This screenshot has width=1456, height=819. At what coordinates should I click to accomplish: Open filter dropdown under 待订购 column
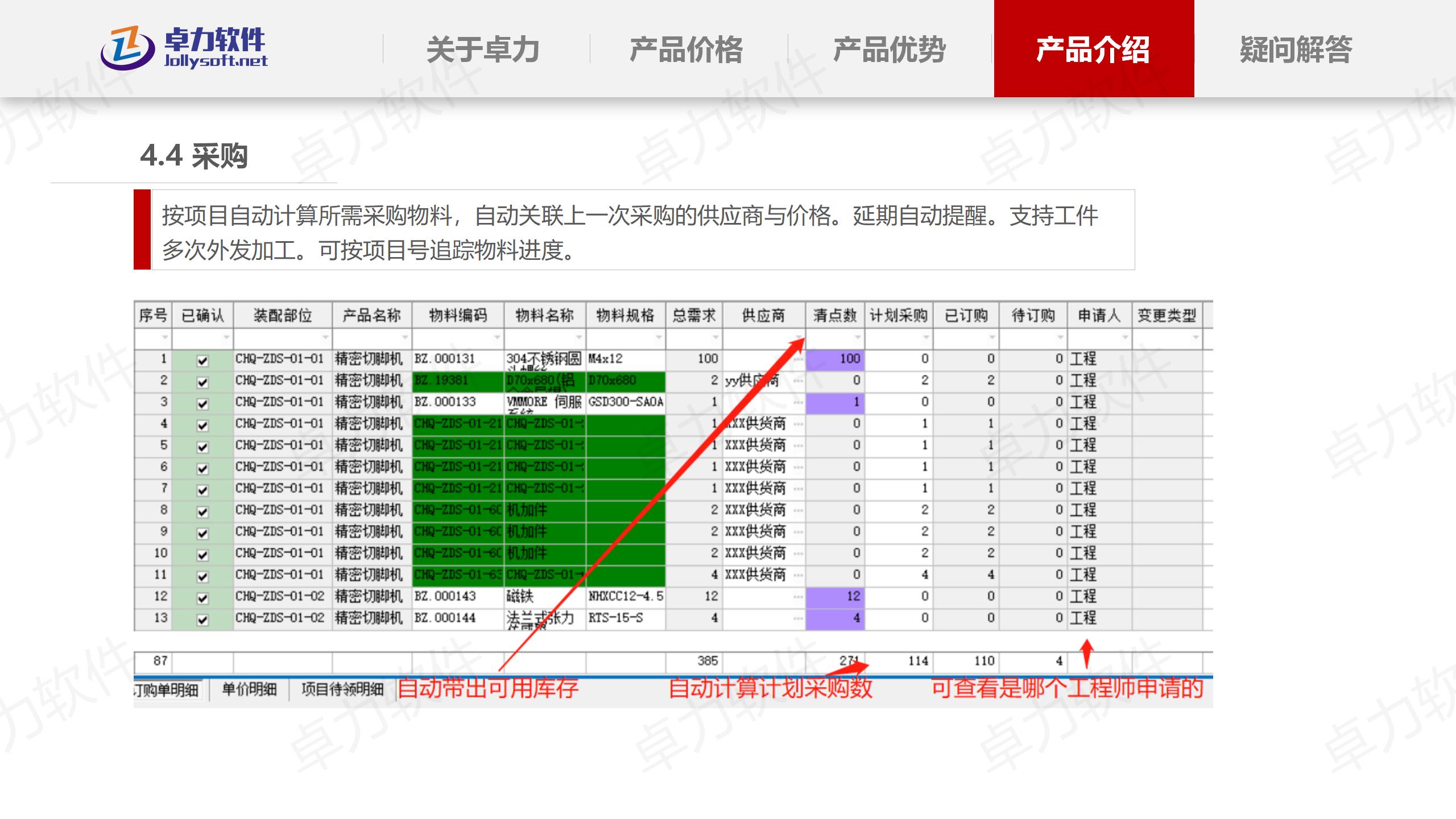[x=1060, y=338]
